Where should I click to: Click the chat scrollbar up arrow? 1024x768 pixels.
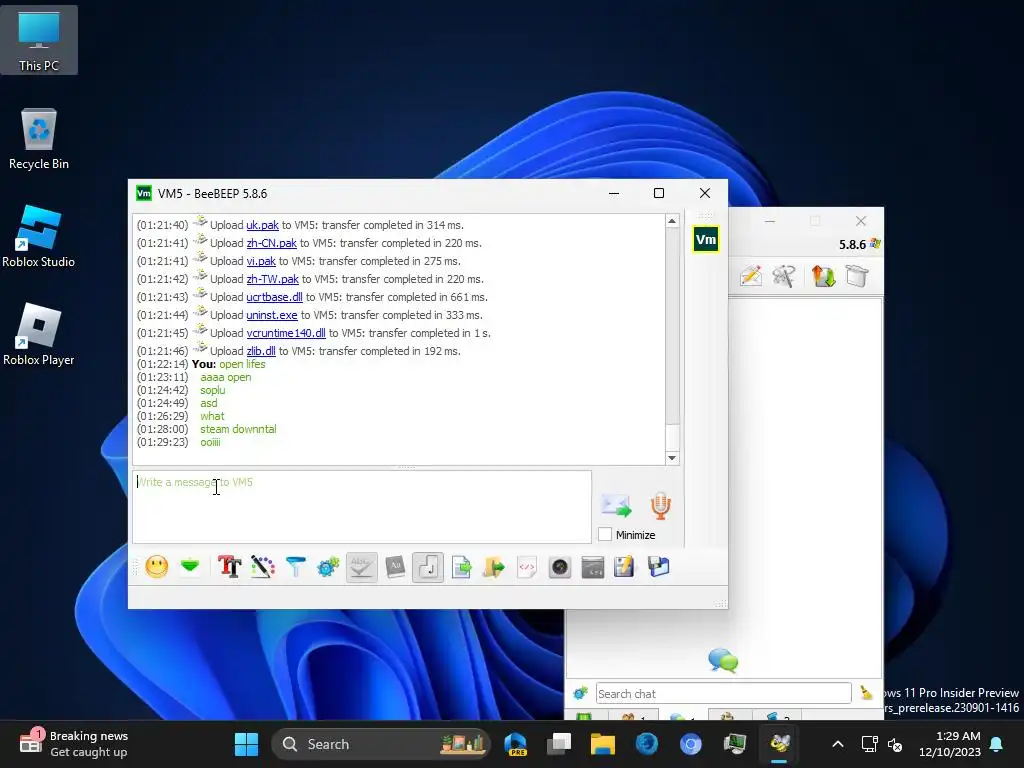pos(672,221)
